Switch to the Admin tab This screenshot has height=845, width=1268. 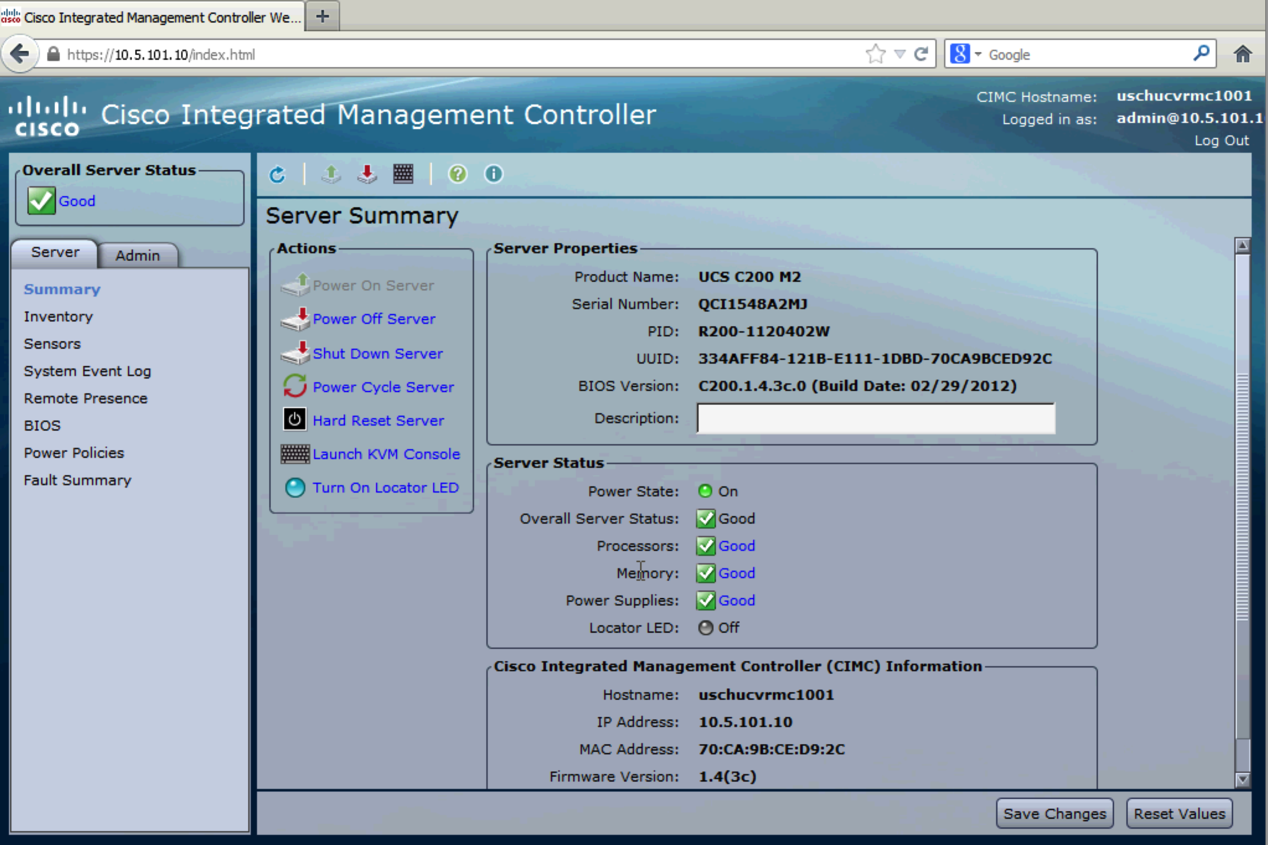coord(138,255)
